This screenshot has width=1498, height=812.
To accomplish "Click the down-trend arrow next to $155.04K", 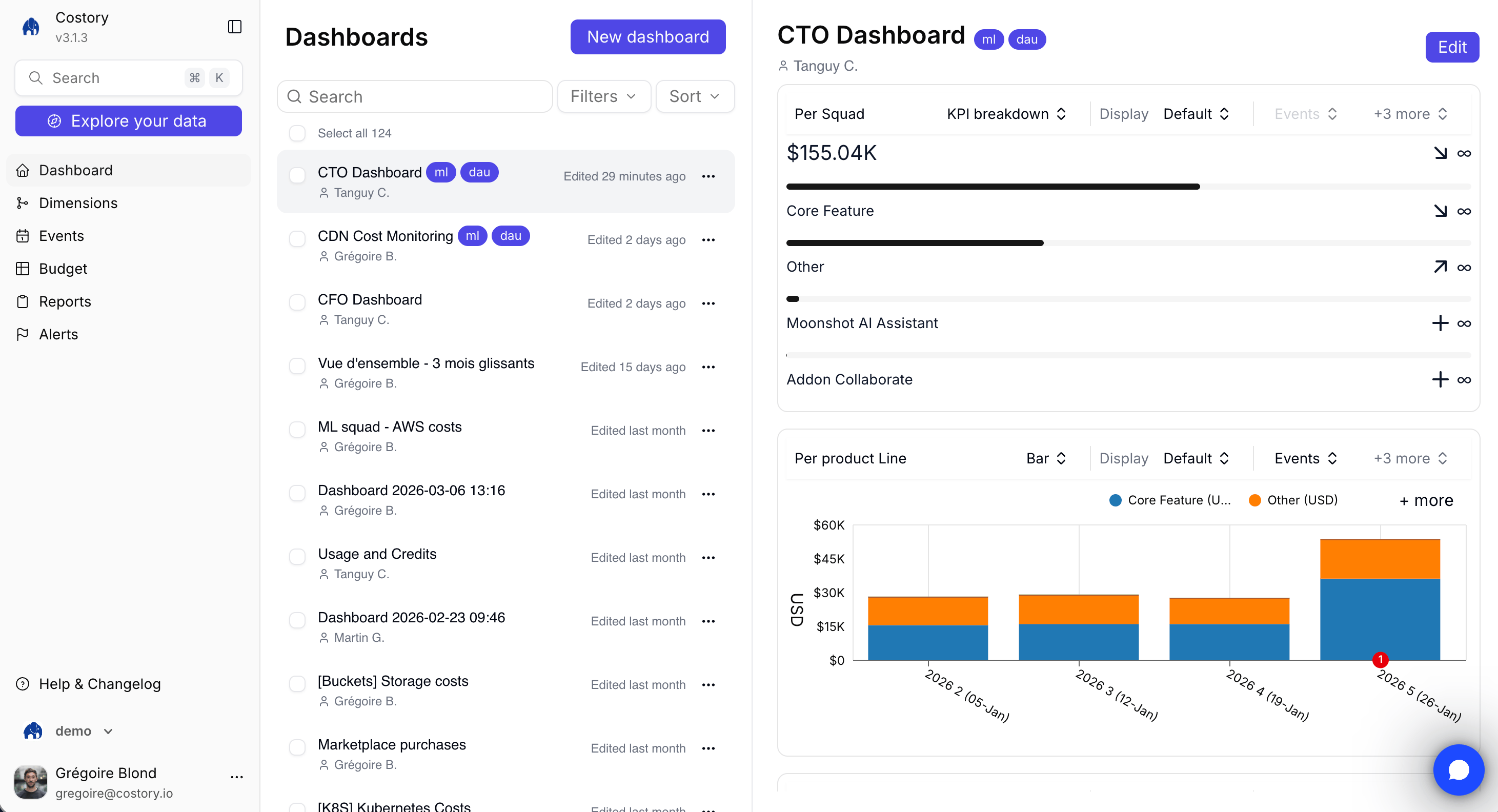I will click(x=1441, y=153).
